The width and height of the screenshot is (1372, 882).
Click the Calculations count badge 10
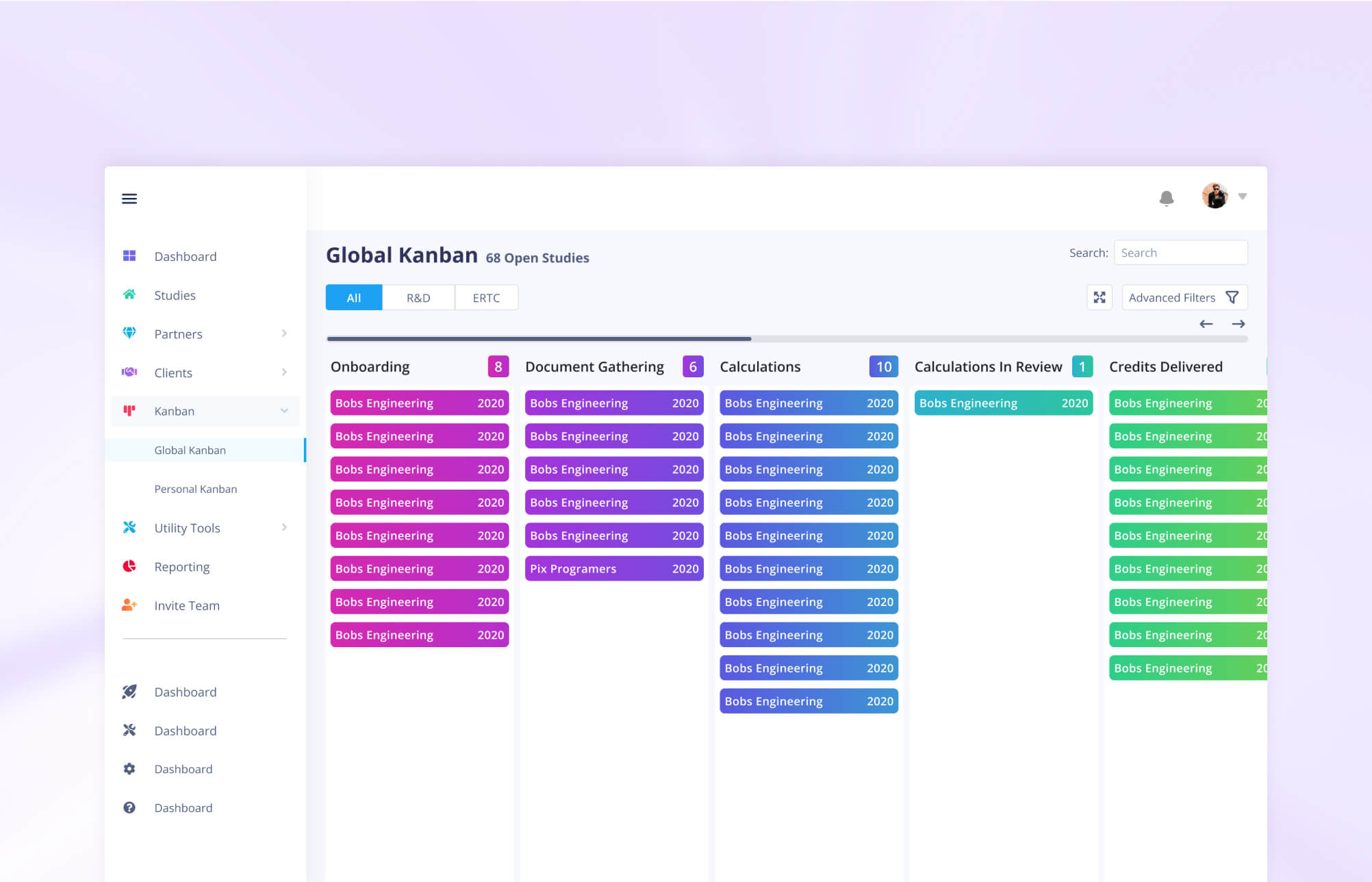pos(884,366)
